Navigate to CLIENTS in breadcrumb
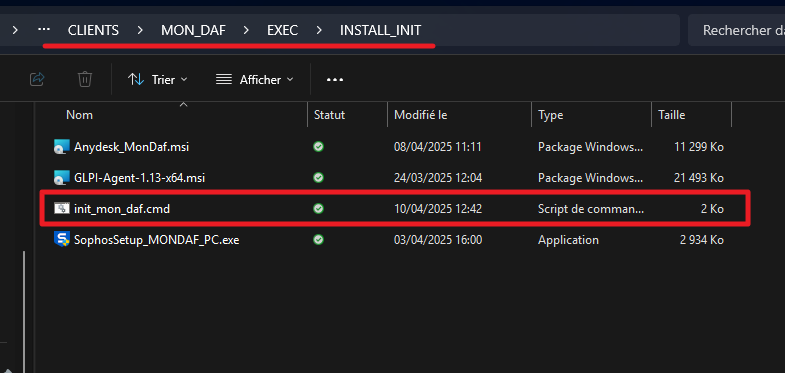Screen dimensions: 785x373 click(94, 31)
